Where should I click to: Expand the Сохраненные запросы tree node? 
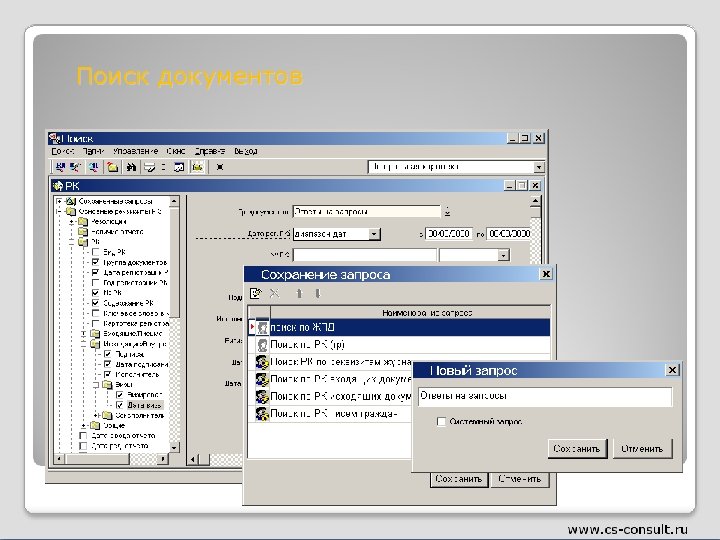[59, 201]
